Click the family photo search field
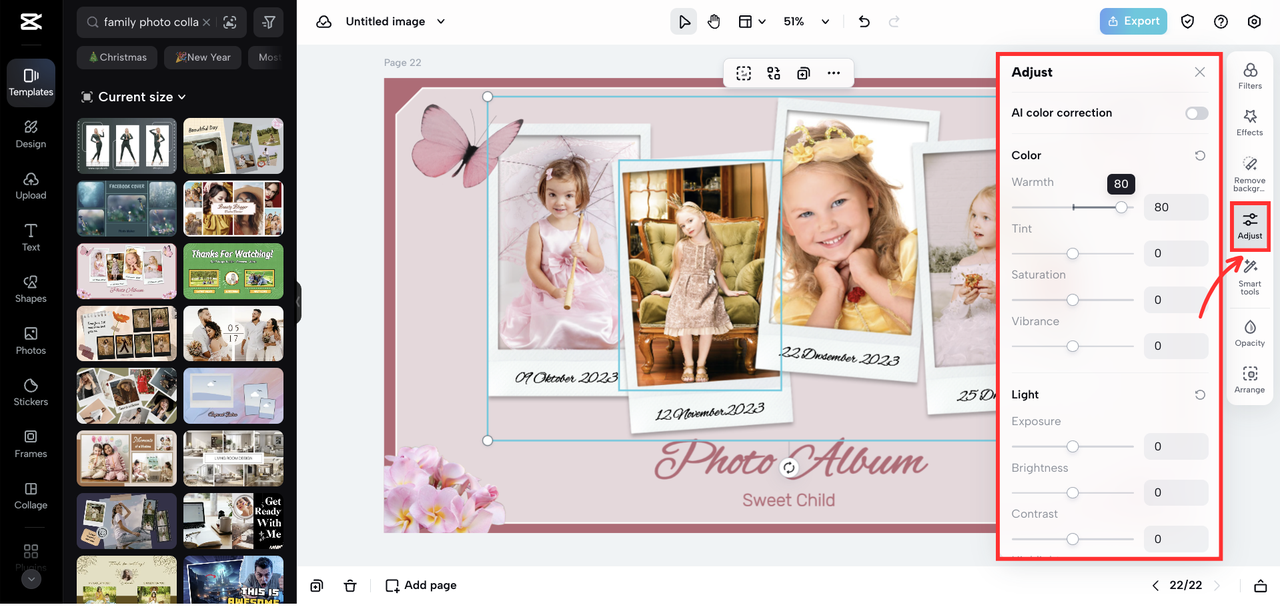1280x613 pixels. [150, 22]
